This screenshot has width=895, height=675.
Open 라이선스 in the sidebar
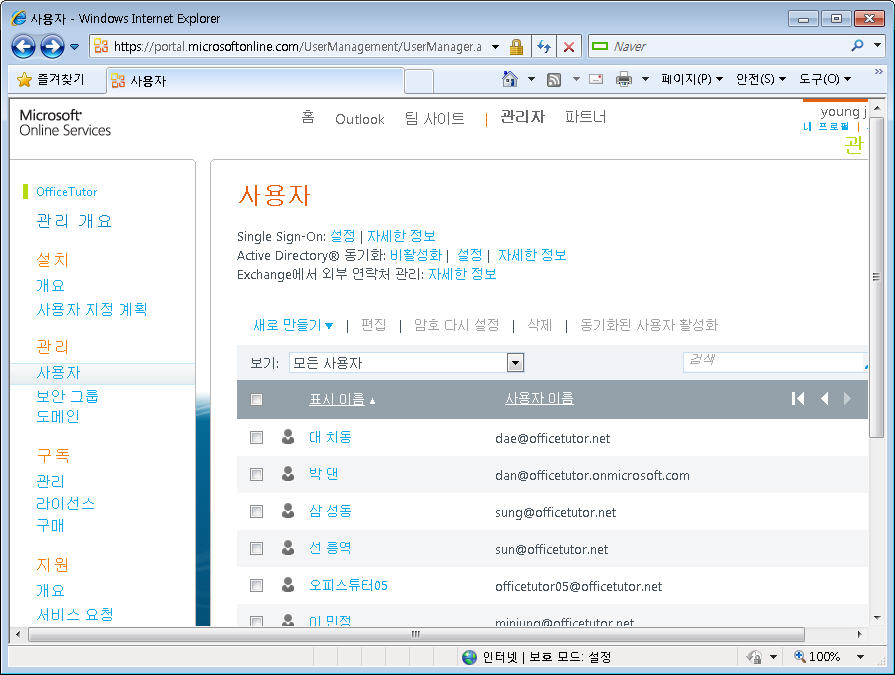click(66, 503)
